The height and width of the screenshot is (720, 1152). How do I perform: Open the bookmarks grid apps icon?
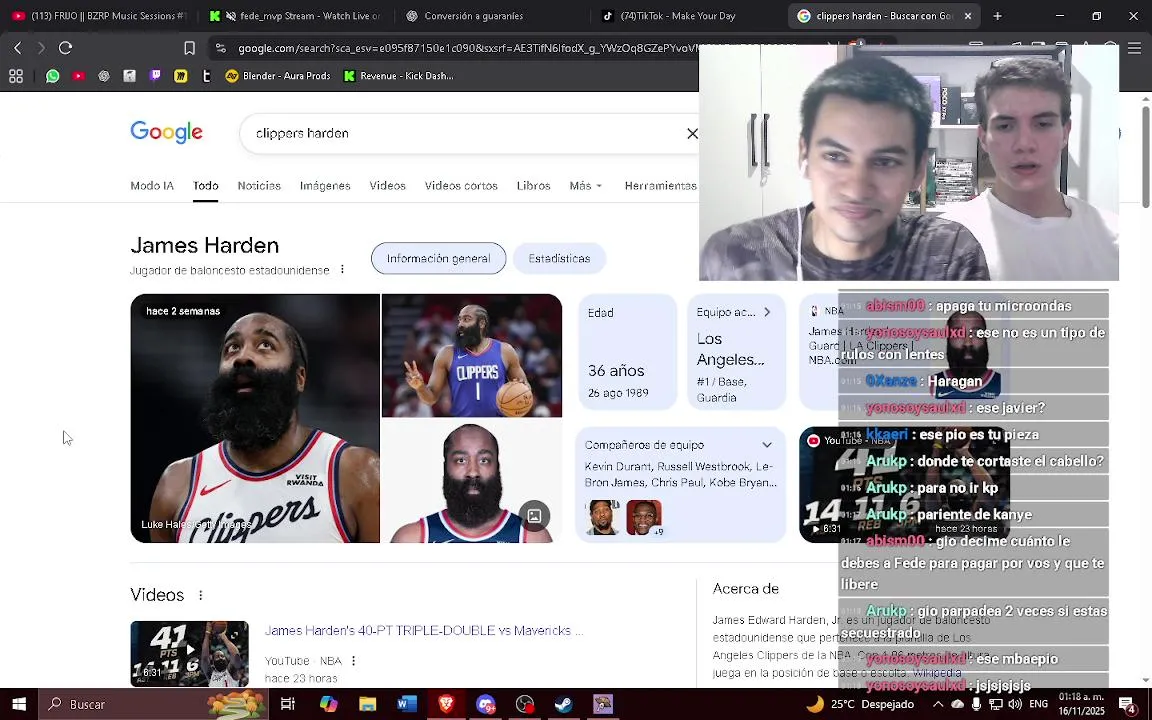[16, 76]
